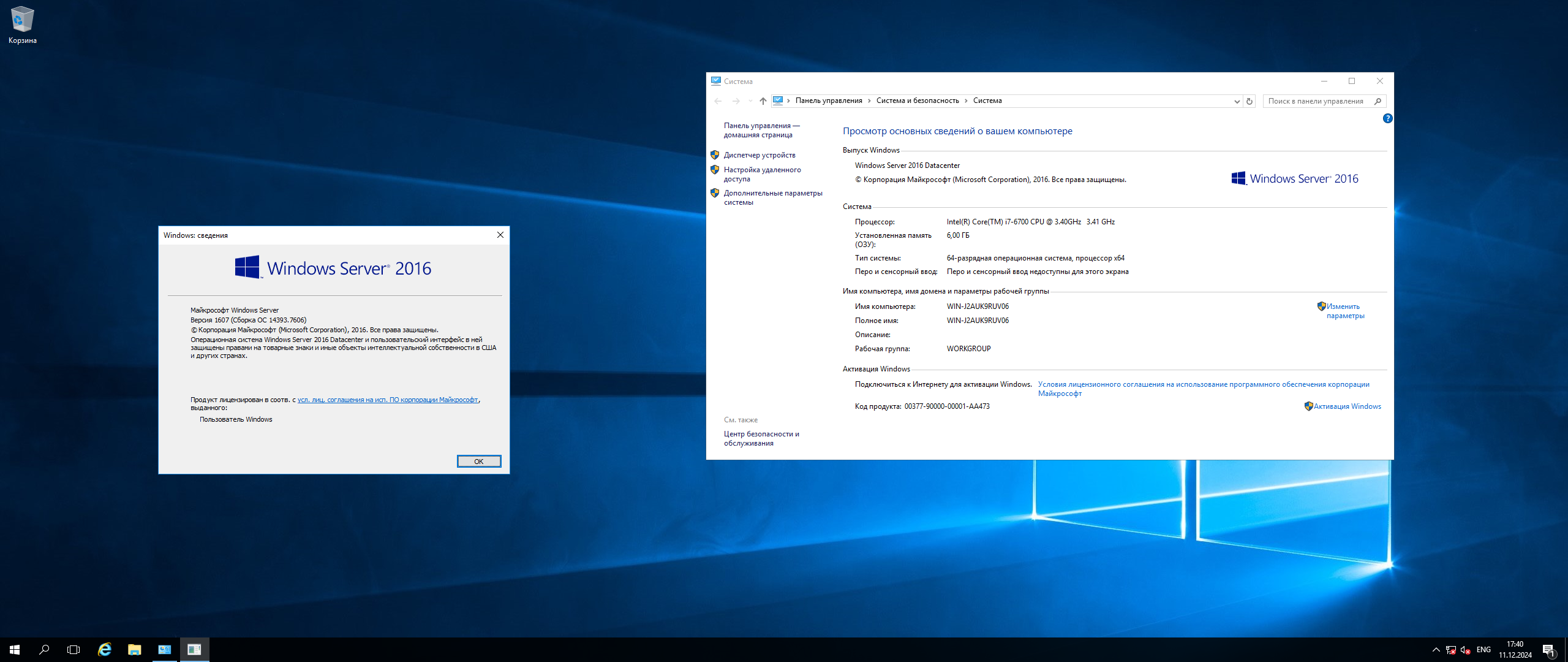Go forward in System window

(x=736, y=101)
